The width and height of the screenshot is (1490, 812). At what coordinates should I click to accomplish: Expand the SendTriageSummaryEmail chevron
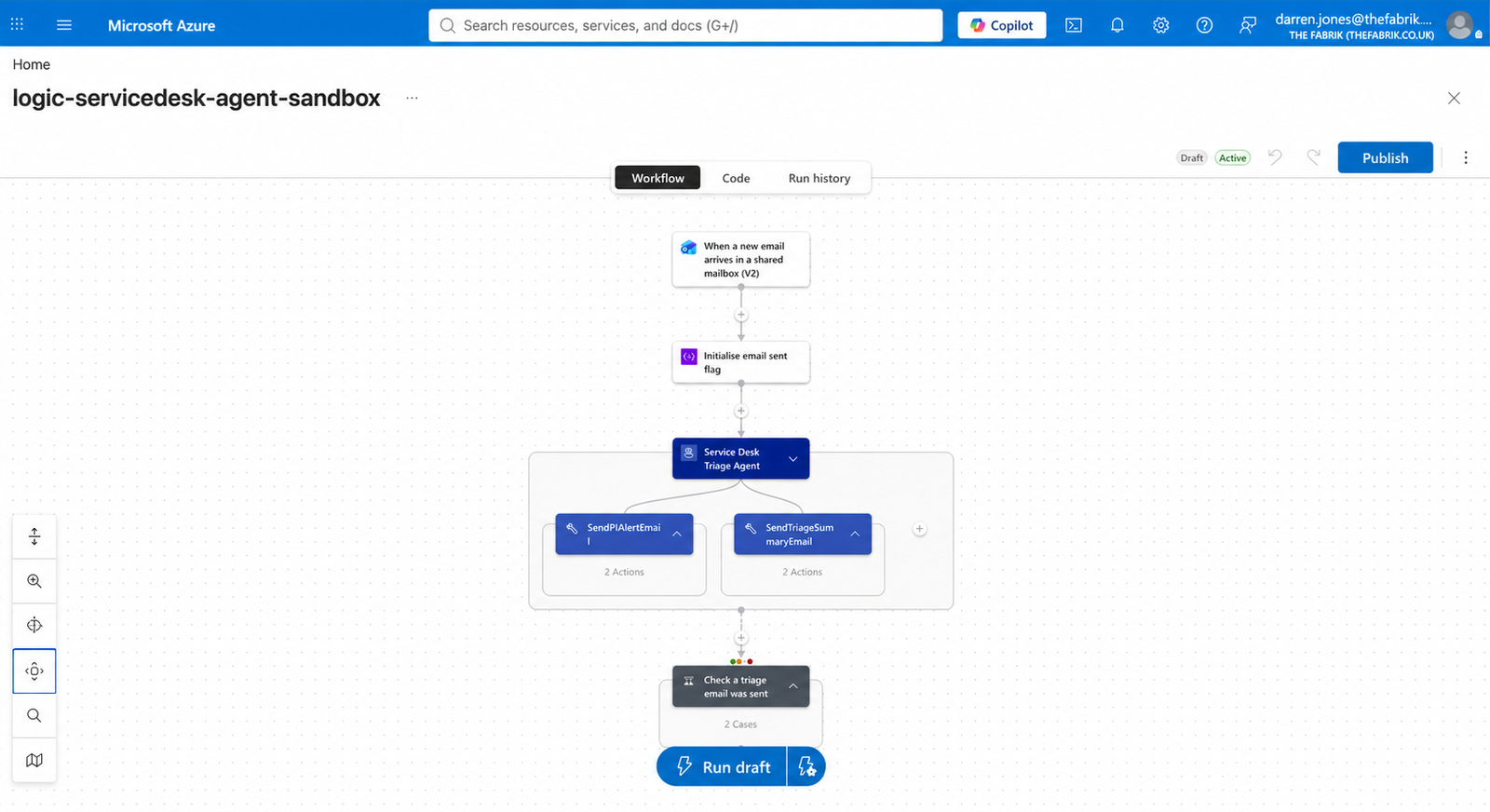click(855, 534)
